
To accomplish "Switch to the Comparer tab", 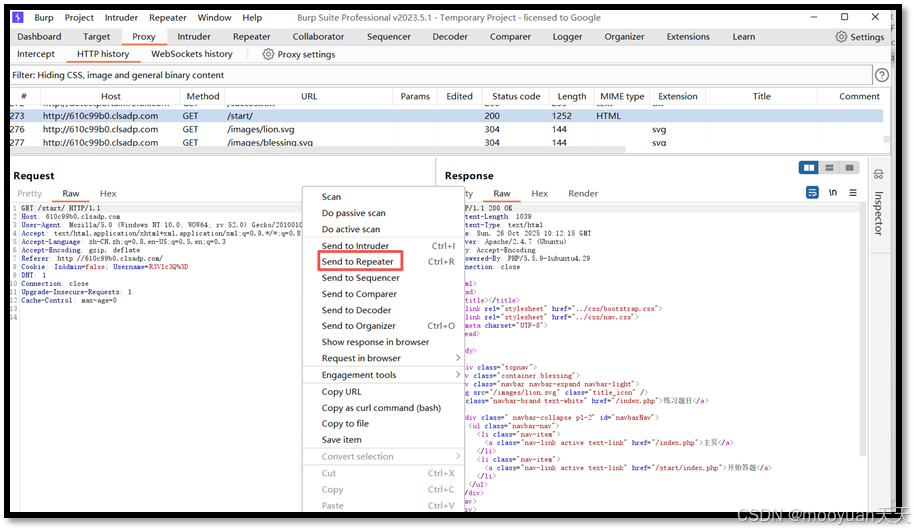I will pos(510,36).
